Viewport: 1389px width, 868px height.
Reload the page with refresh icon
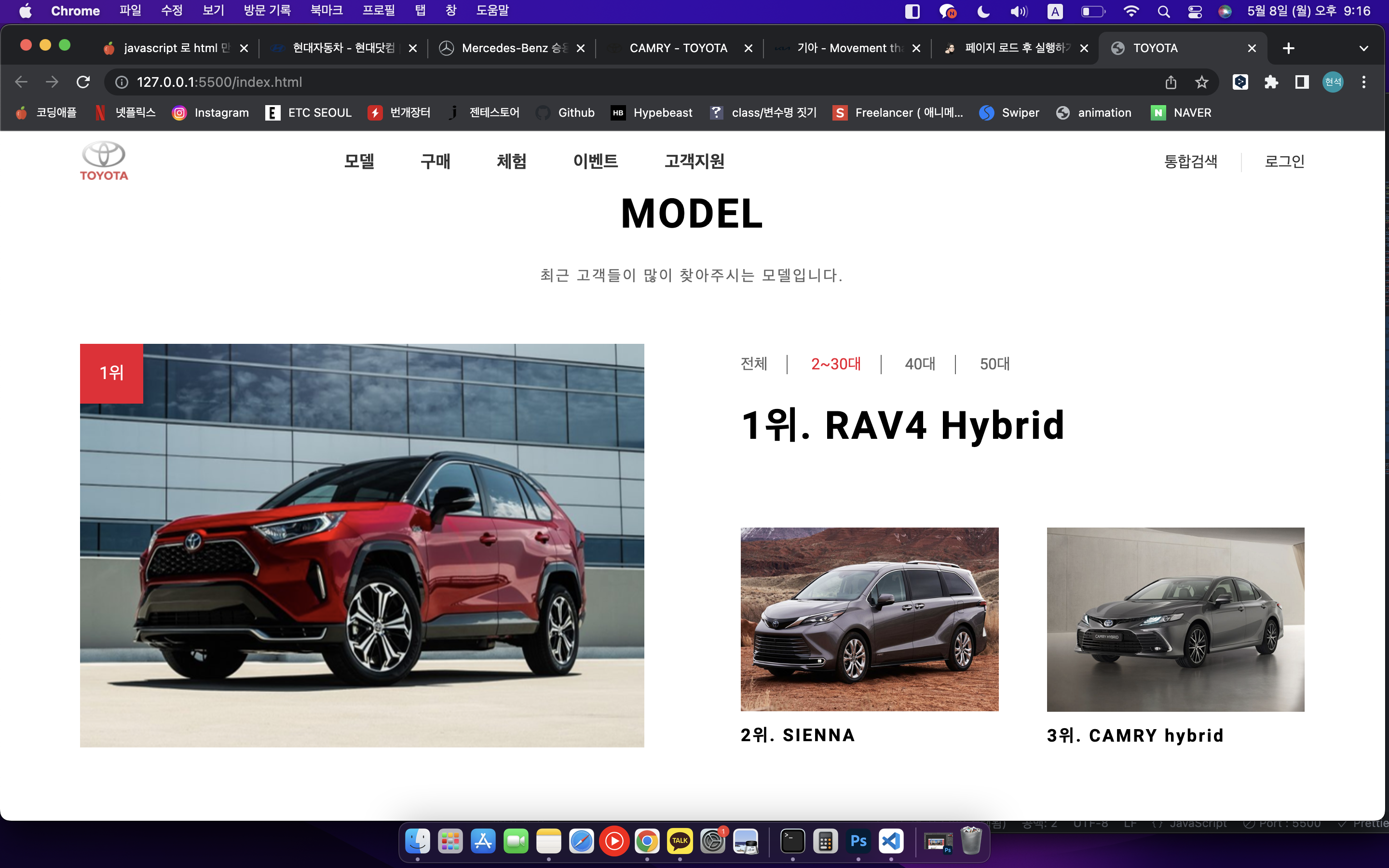(83, 82)
